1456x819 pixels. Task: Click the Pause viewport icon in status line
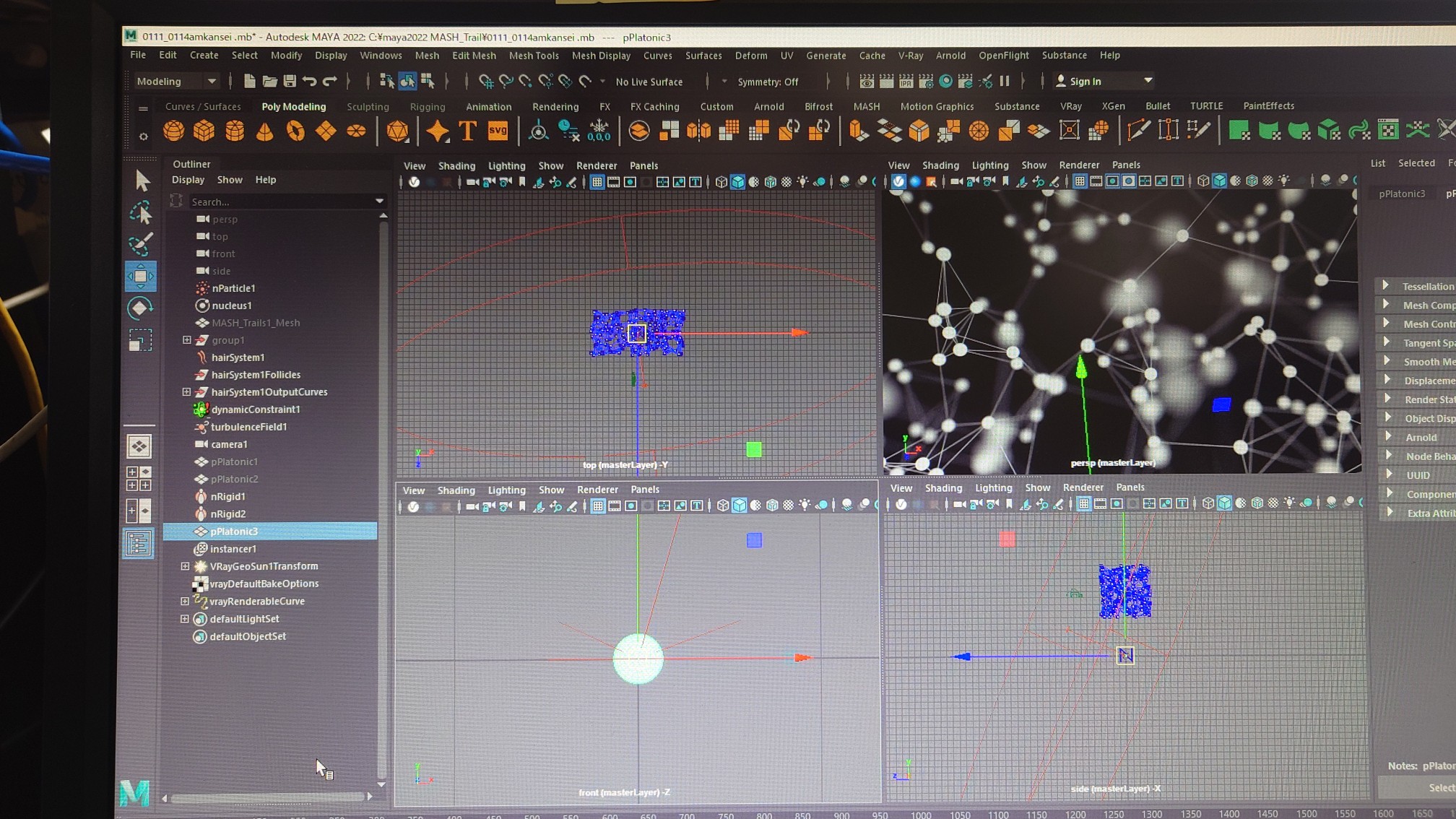1005,81
